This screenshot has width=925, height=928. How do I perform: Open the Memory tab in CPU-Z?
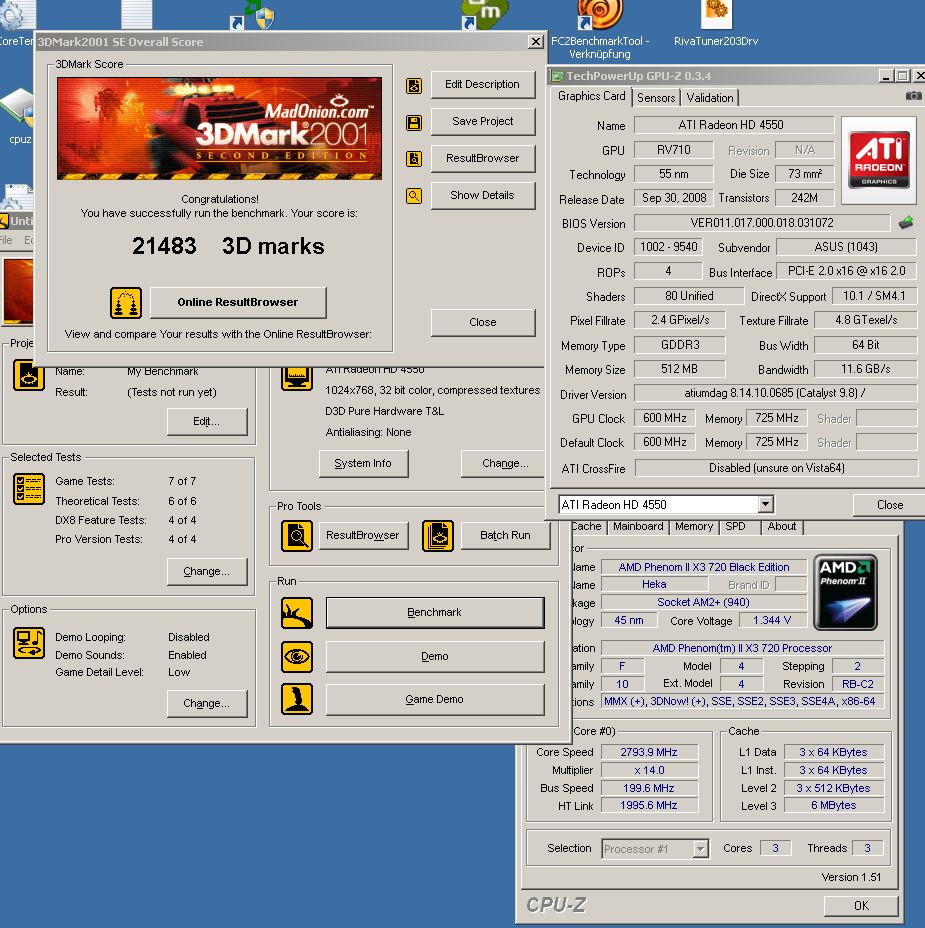(x=694, y=526)
